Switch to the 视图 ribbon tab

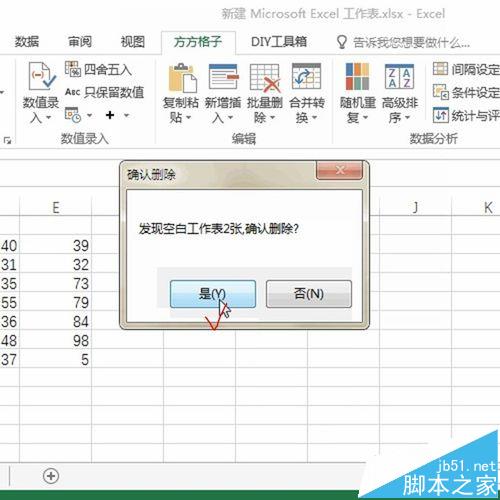click(x=133, y=42)
